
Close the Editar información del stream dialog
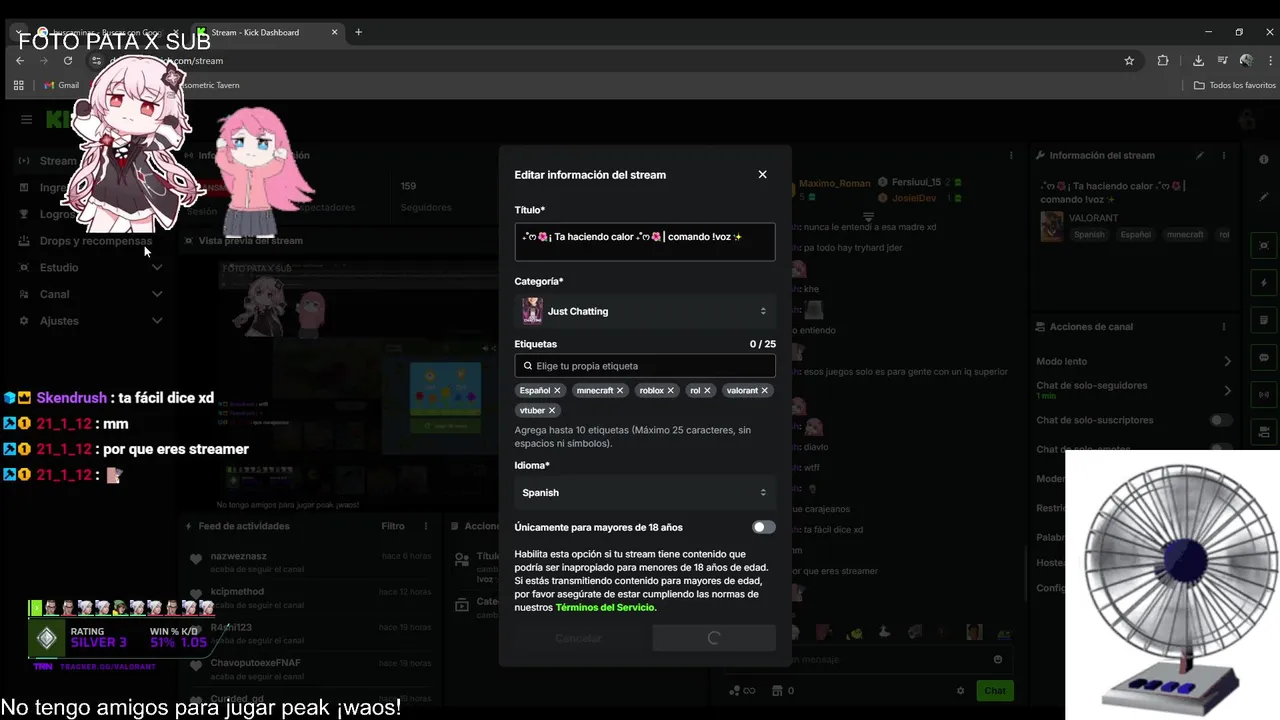(x=762, y=174)
